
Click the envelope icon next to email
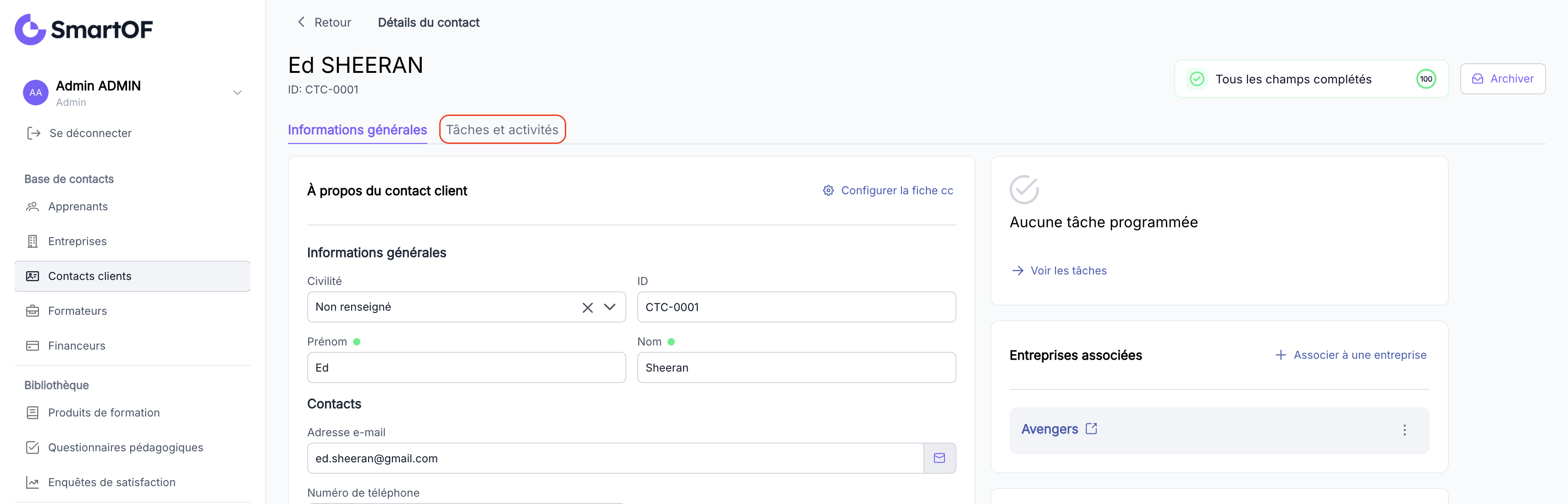[939, 458]
